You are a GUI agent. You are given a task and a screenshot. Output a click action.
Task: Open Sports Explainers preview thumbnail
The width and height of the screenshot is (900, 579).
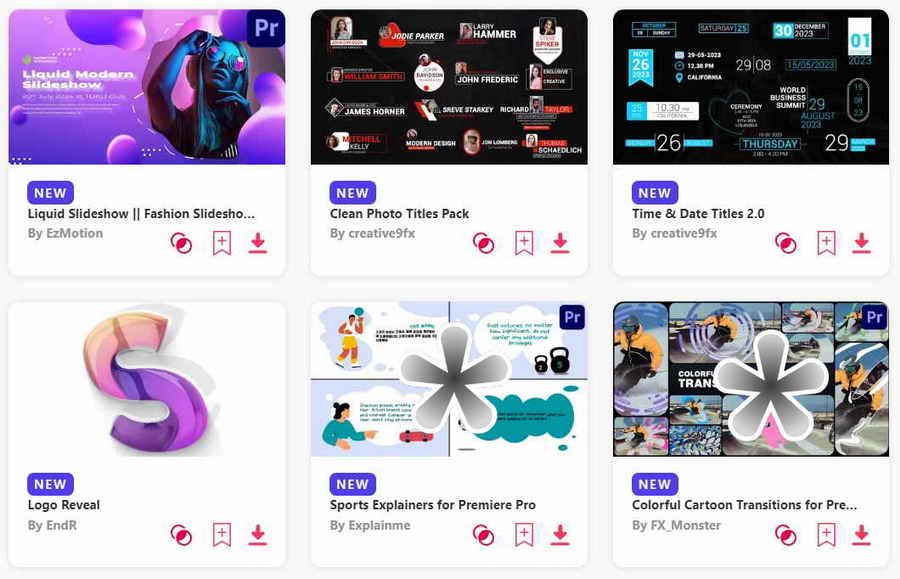pos(449,379)
